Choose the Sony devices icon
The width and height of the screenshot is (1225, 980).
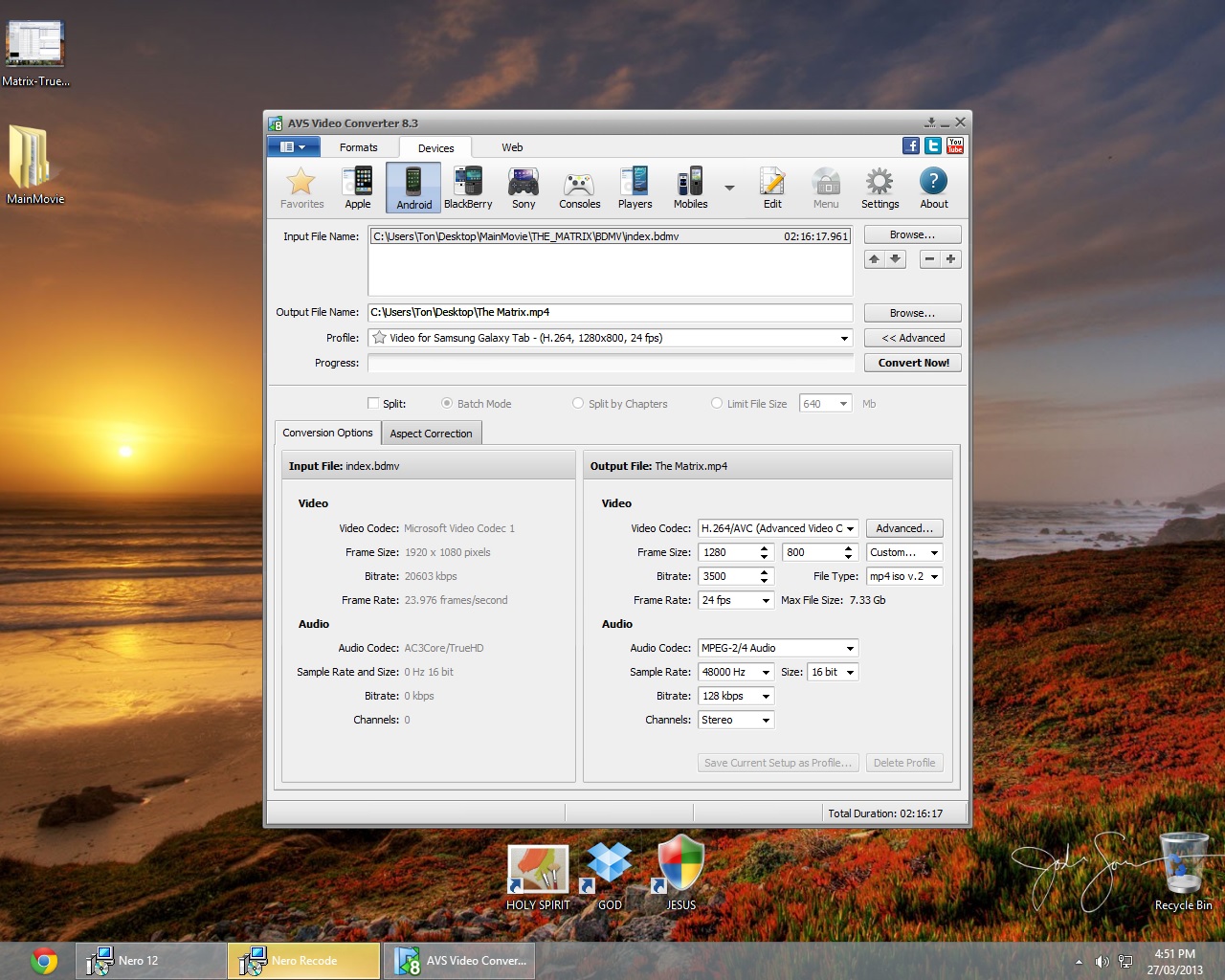[523, 187]
